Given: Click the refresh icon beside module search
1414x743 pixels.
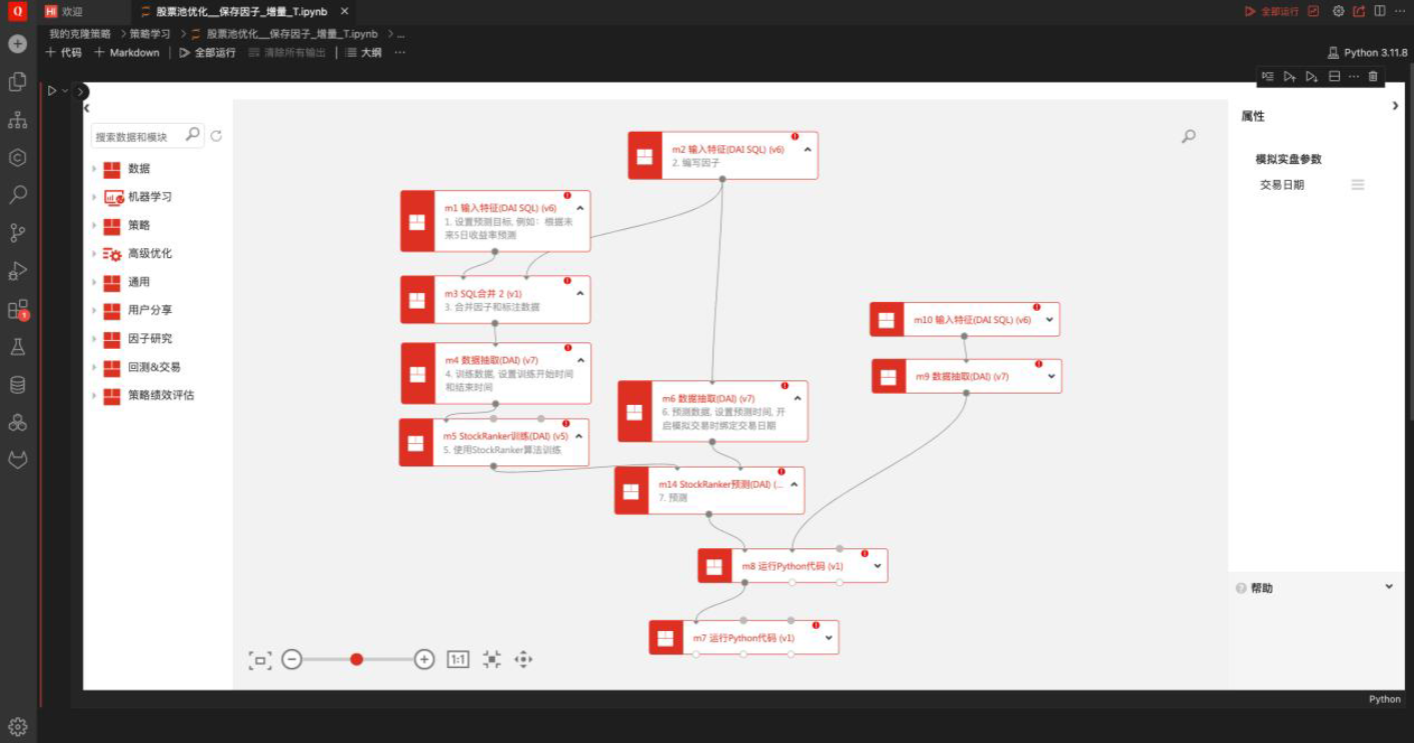Looking at the screenshot, I should coord(216,136).
